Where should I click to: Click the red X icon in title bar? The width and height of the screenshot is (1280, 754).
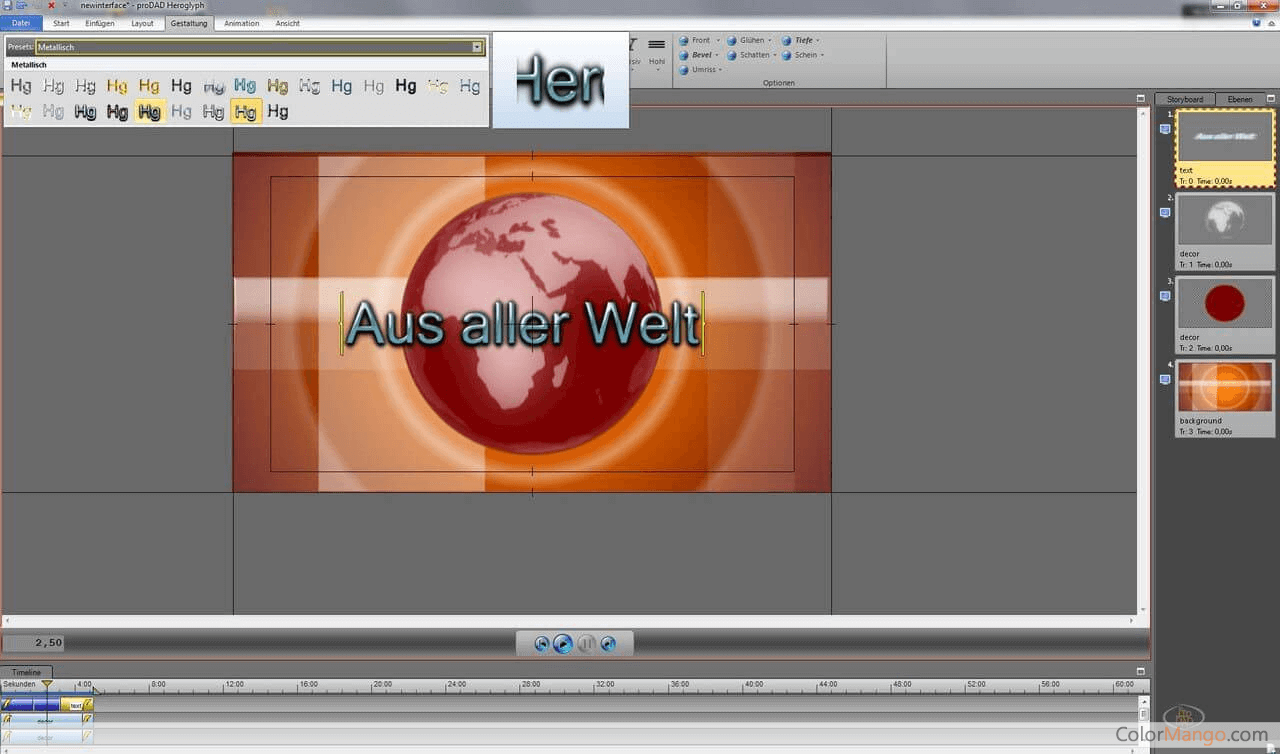(51, 6)
